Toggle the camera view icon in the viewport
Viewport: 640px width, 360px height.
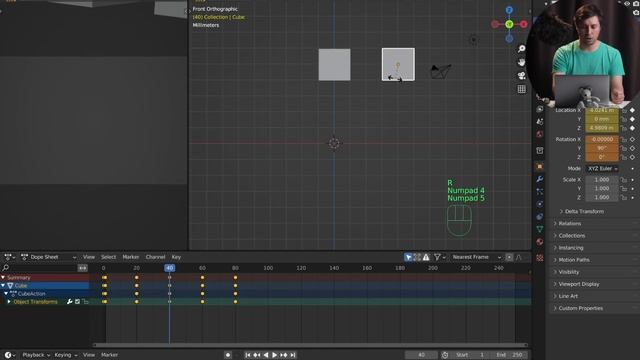pos(521,76)
